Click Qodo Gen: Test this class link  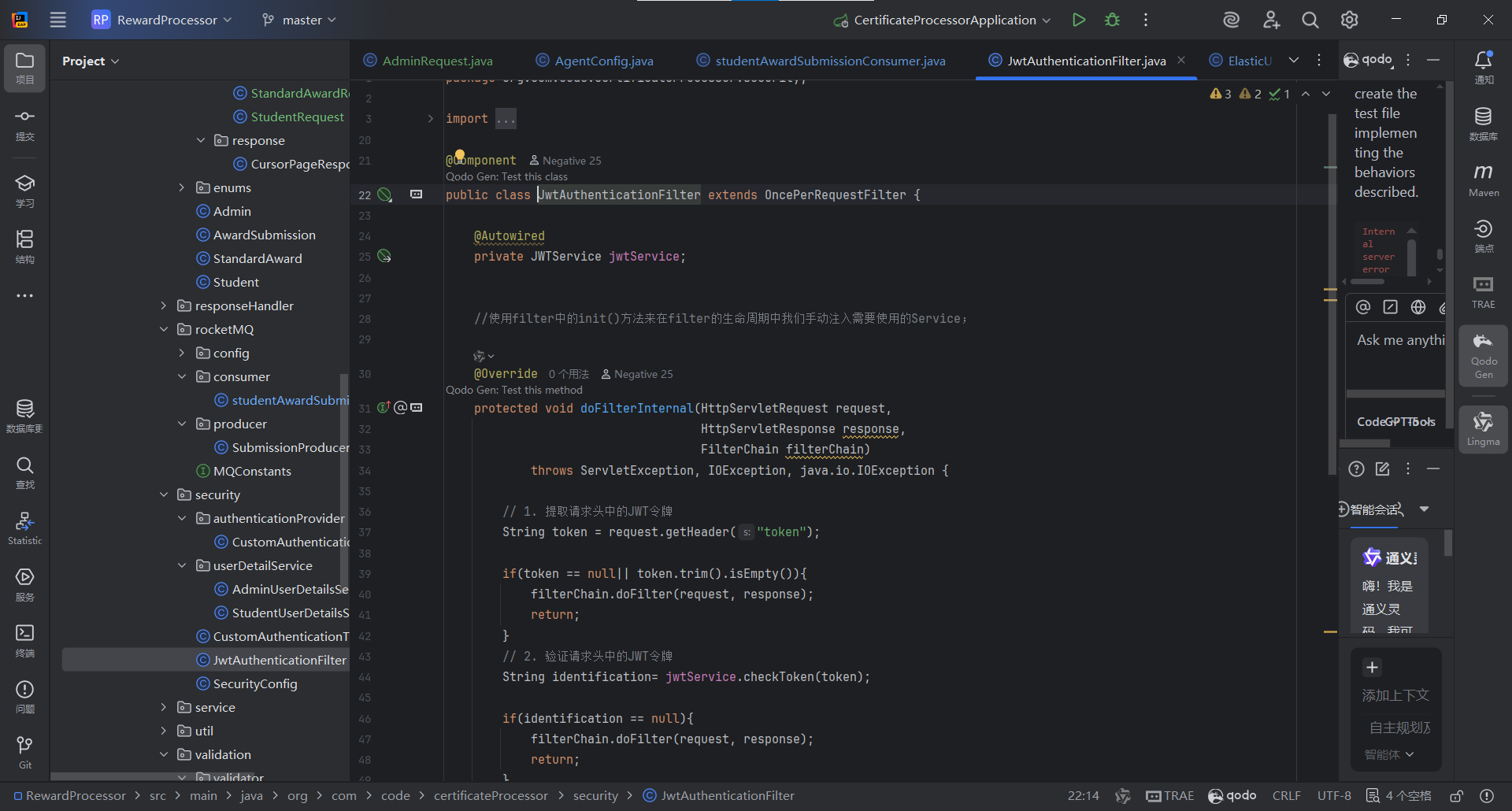coord(506,177)
